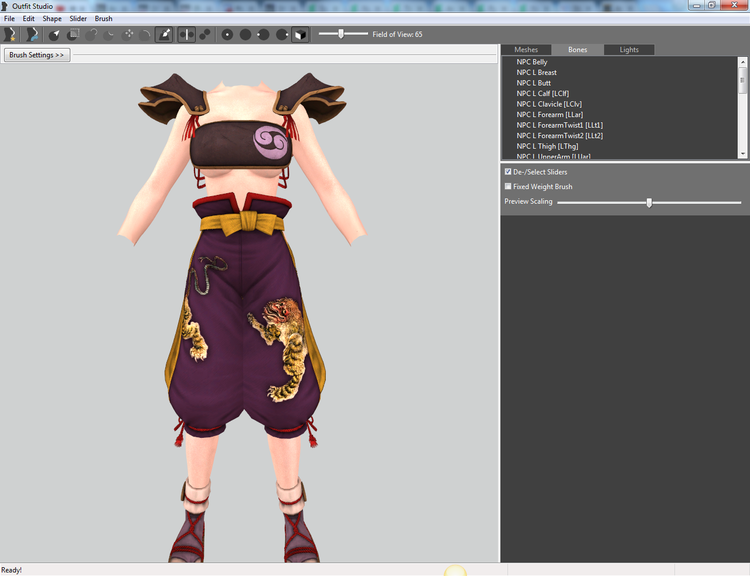Viewport: 750px width, 576px height.
Task: Click the Preview Scaling slider handle
Action: pyautogui.click(x=649, y=202)
